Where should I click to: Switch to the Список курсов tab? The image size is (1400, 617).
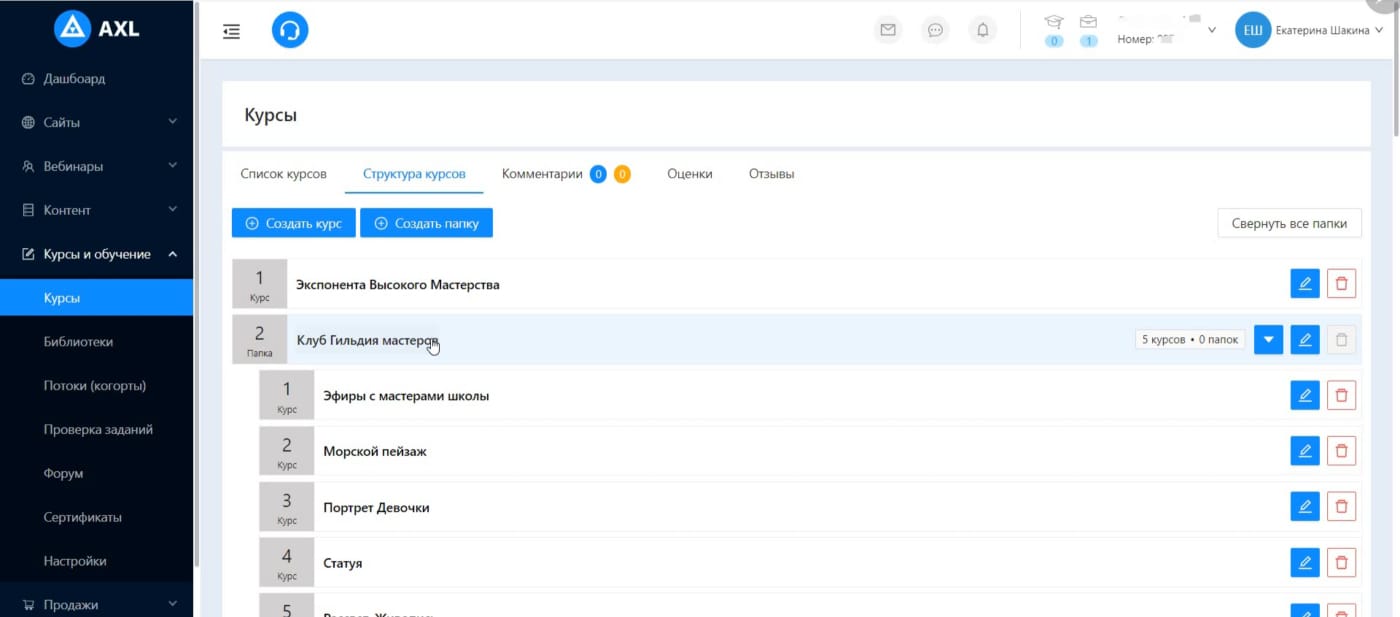point(283,174)
